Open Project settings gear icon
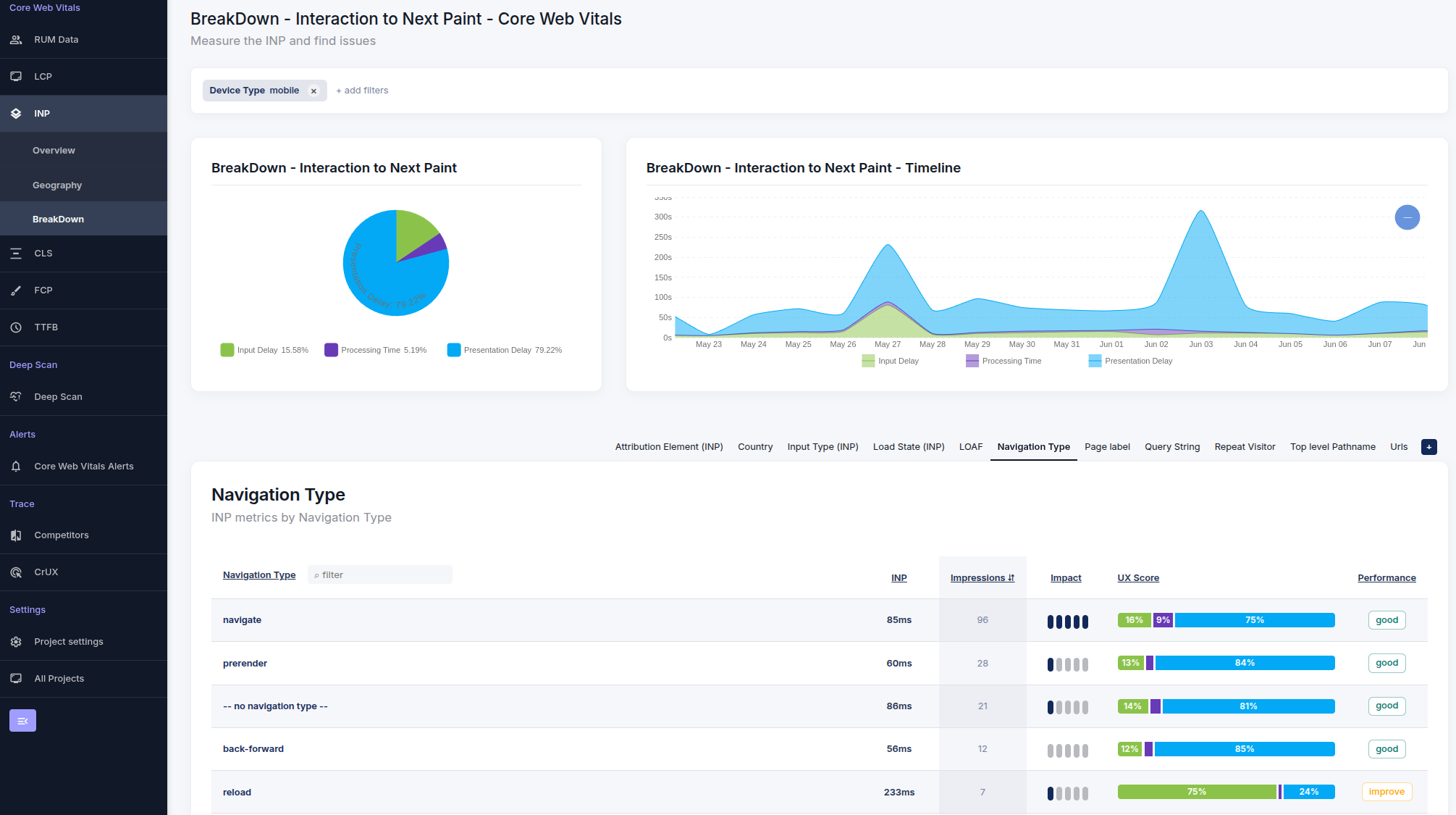This screenshot has width=1456, height=815. pyautogui.click(x=16, y=641)
